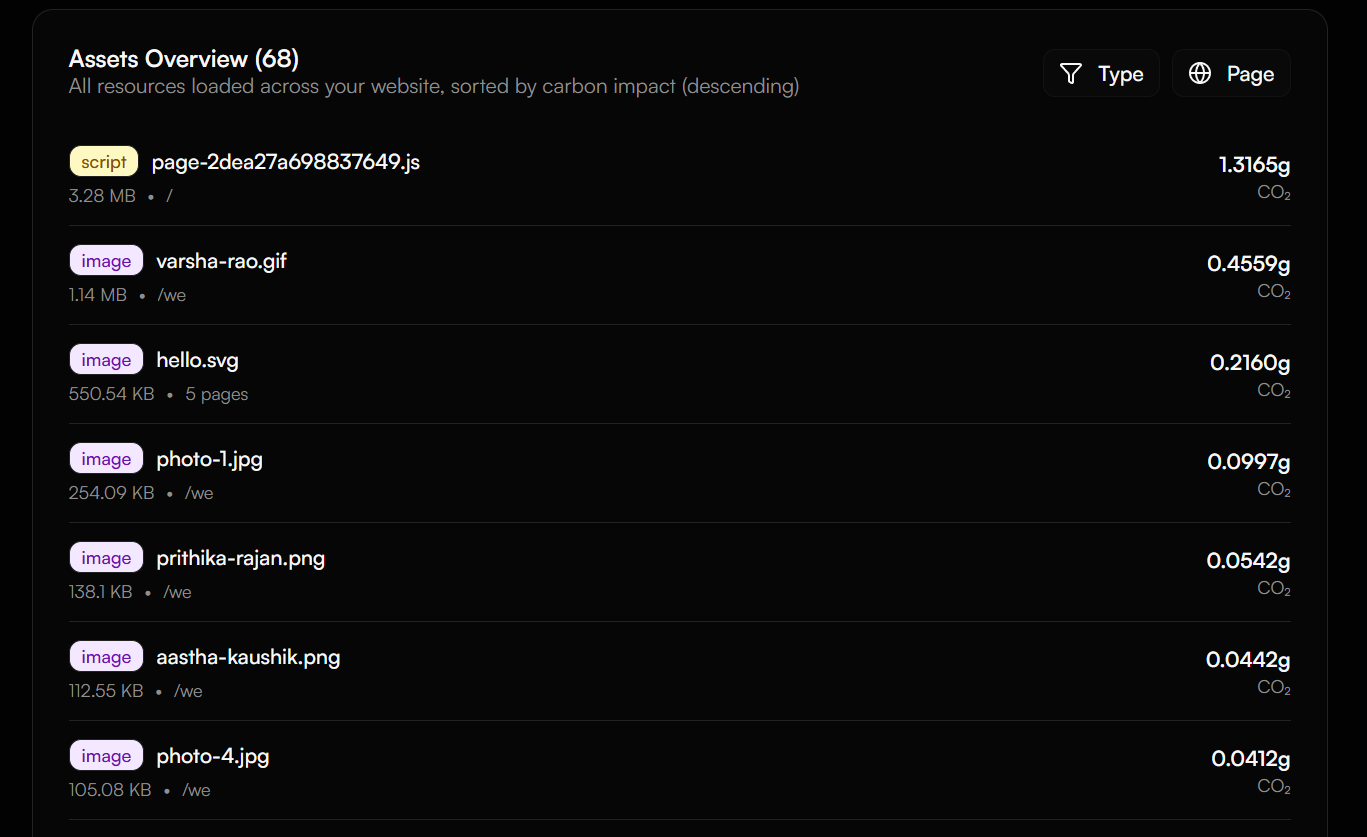The height and width of the screenshot is (837, 1367).
Task: Click the 1.3165g carbon value
Action: 1254,165
